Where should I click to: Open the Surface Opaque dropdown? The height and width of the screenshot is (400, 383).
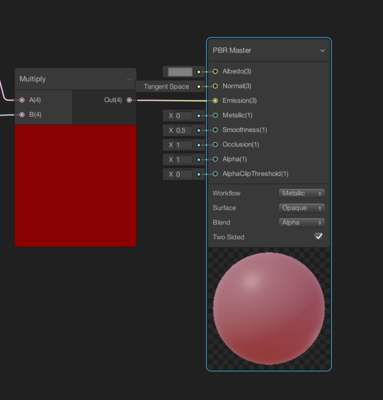click(x=302, y=208)
